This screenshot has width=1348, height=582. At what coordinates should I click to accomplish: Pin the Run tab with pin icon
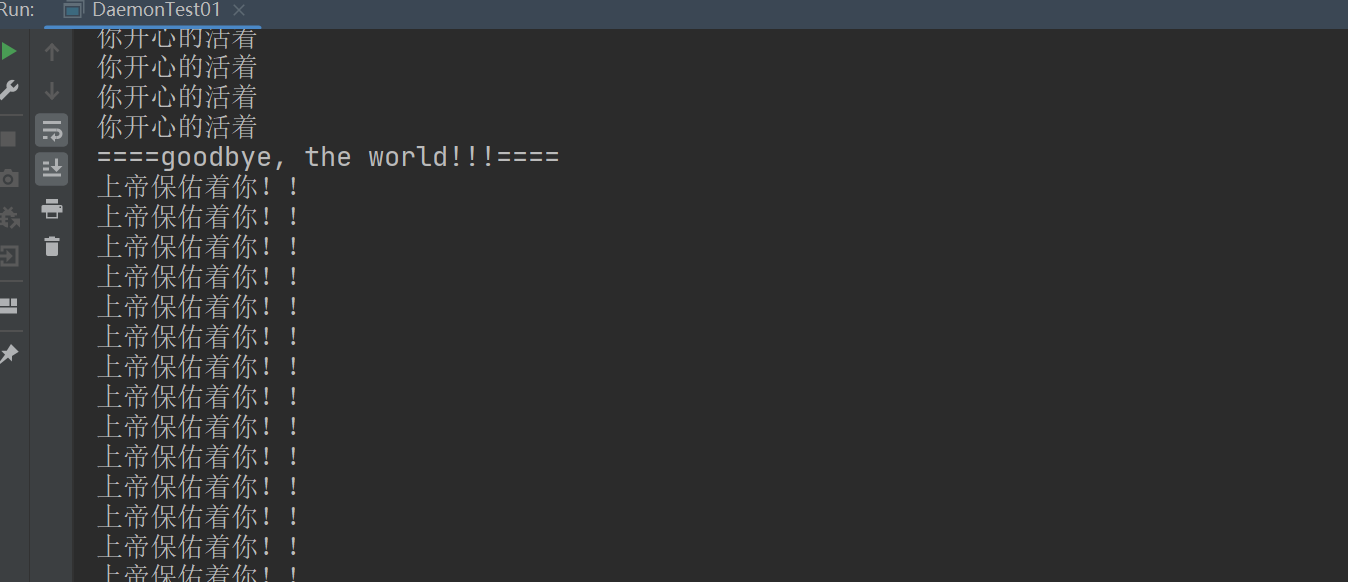point(9,354)
